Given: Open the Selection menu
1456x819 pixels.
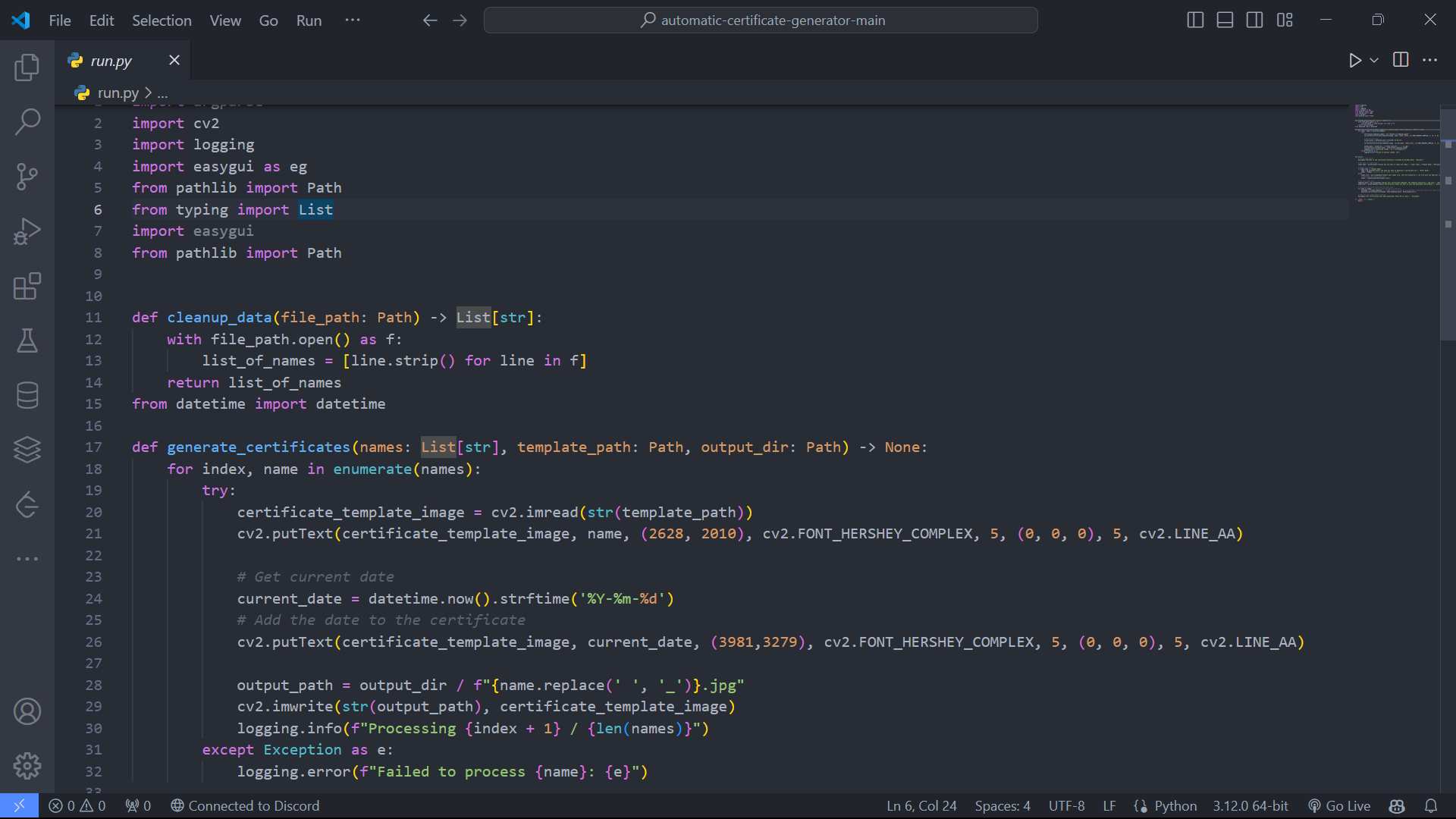Looking at the screenshot, I should (162, 20).
